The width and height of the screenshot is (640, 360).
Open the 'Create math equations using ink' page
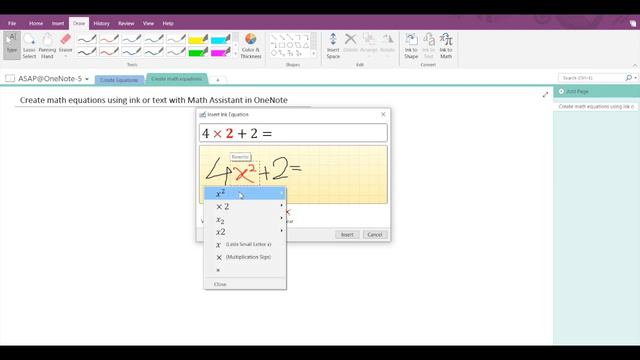click(x=596, y=107)
